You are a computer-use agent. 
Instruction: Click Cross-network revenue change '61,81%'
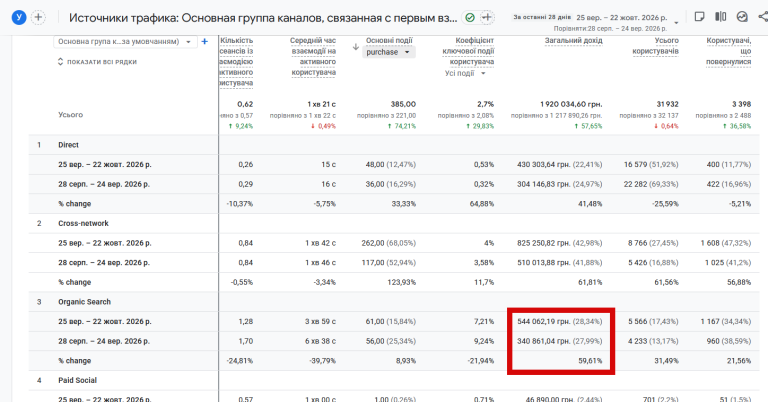pyautogui.click(x=590, y=282)
